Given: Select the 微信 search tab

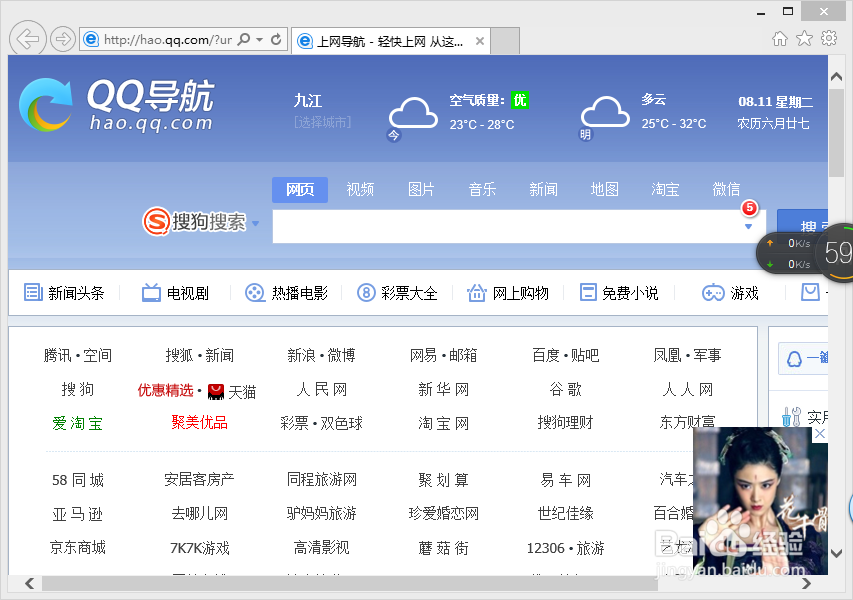Looking at the screenshot, I should coord(726,189).
